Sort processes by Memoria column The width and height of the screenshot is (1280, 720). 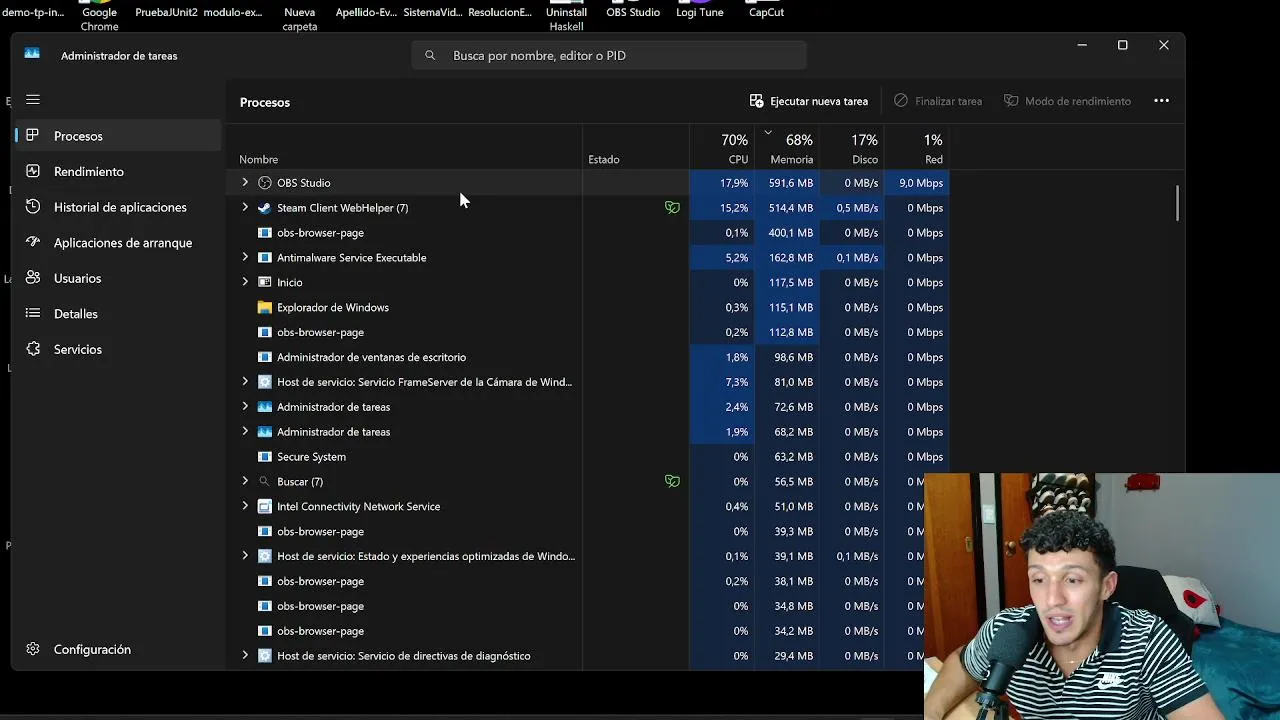787,147
